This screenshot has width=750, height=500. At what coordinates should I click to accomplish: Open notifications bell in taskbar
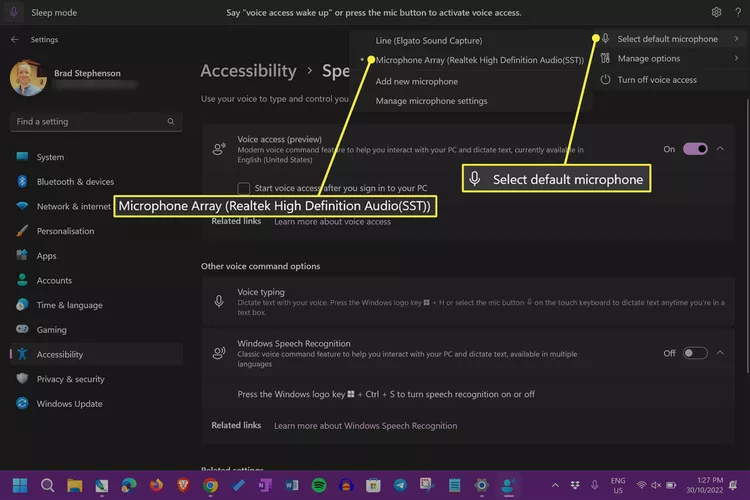point(733,485)
